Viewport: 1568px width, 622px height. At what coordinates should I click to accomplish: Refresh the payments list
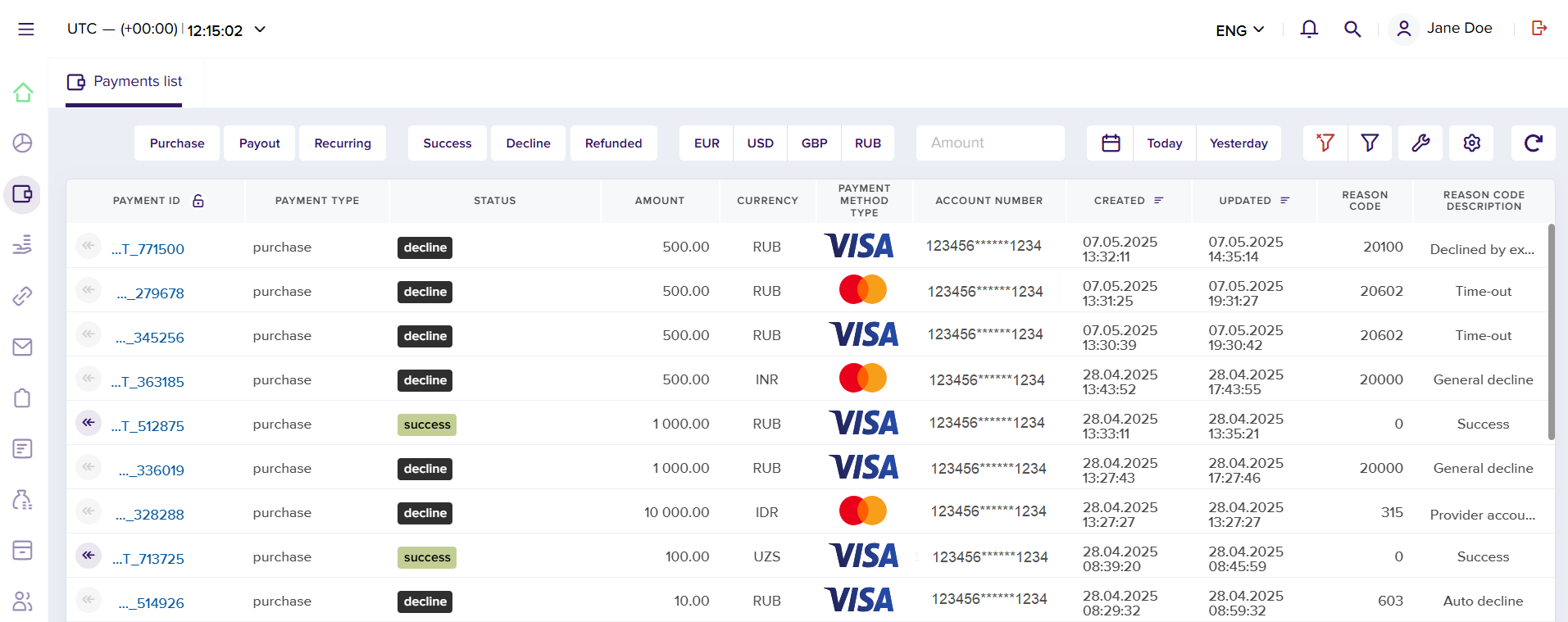click(1534, 143)
